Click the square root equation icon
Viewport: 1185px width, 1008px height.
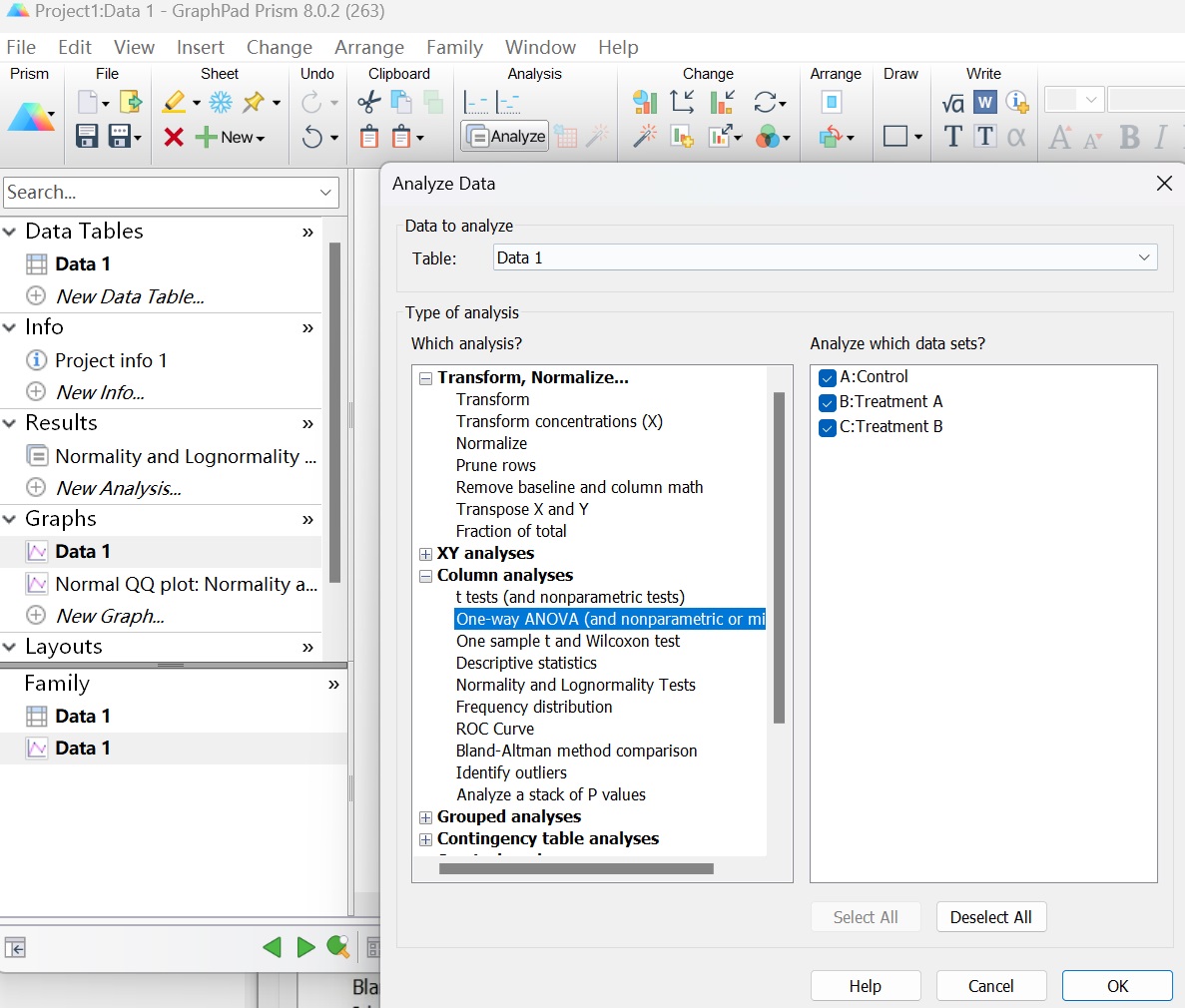tap(952, 102)
